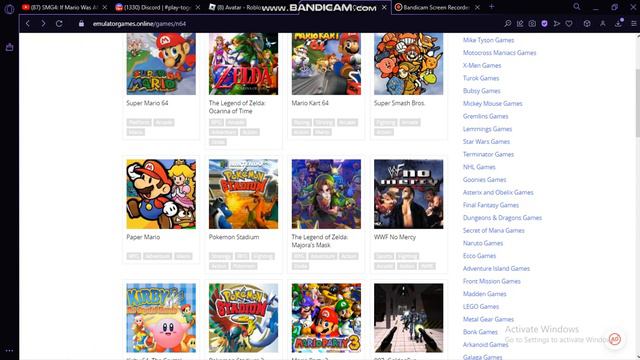640x360 pixels.
Task: Open Terminator Games category
Action: (488, 154)
